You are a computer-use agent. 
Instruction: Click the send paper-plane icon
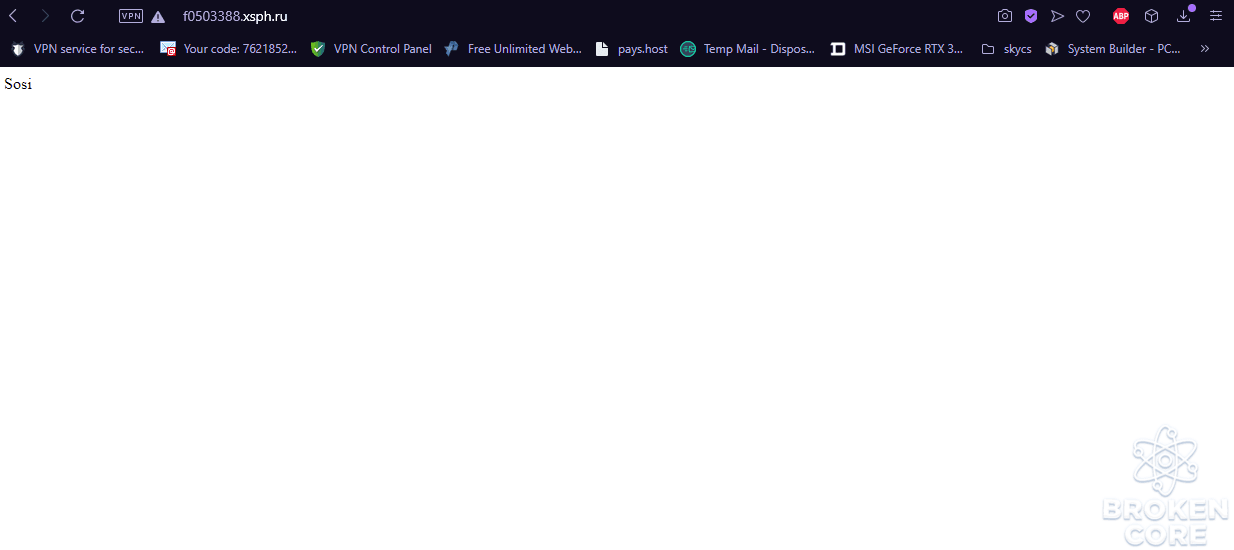[x=1057, y=16]
